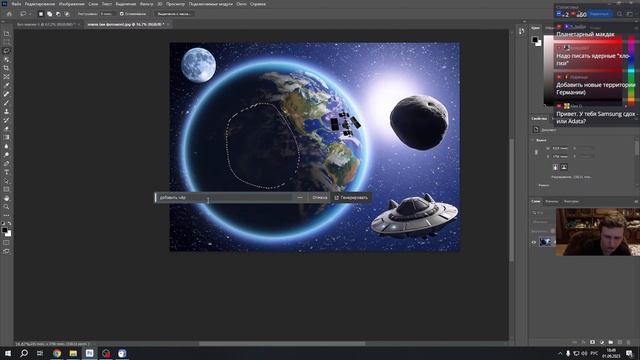The width and height of the screenshot is (640, 360).
Task: Select the Rectangular Marquee tool
Action: coord(7,42)
